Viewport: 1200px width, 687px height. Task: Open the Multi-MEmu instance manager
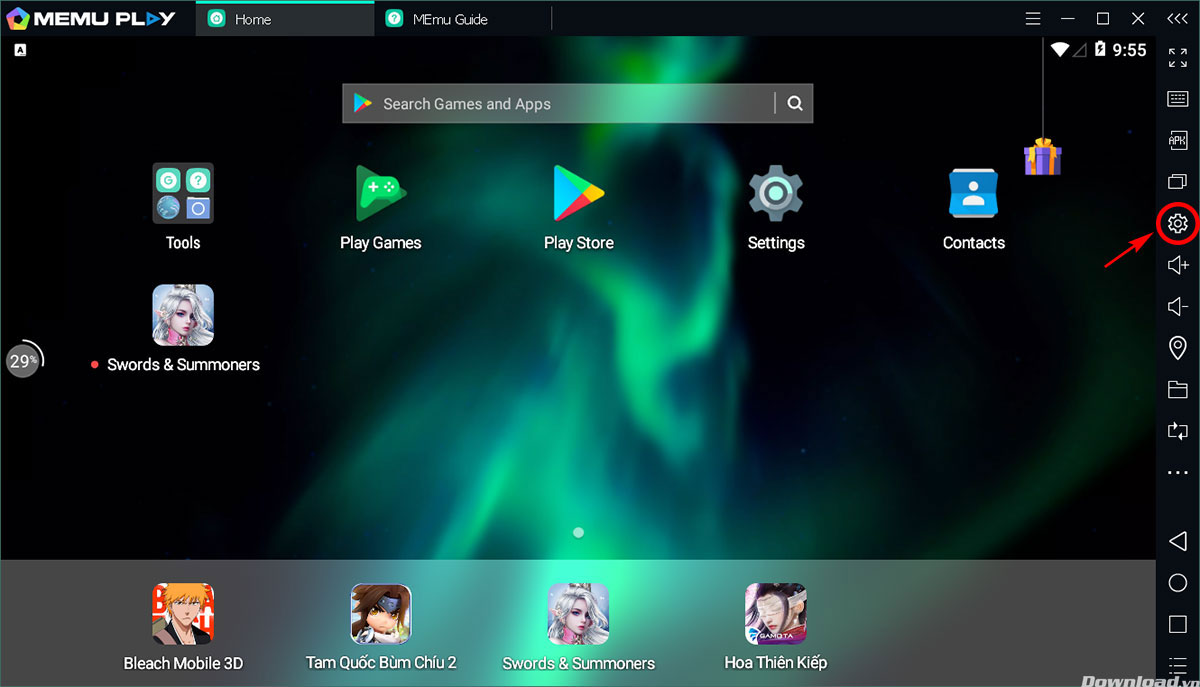click(x=1176, y=181)
